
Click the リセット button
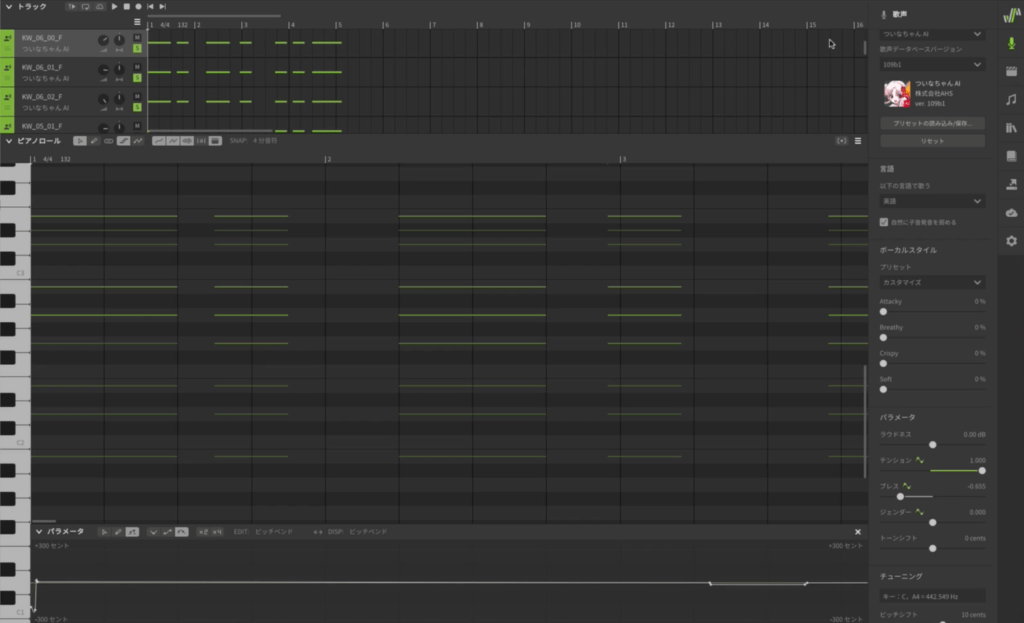(x=932, y=142)
